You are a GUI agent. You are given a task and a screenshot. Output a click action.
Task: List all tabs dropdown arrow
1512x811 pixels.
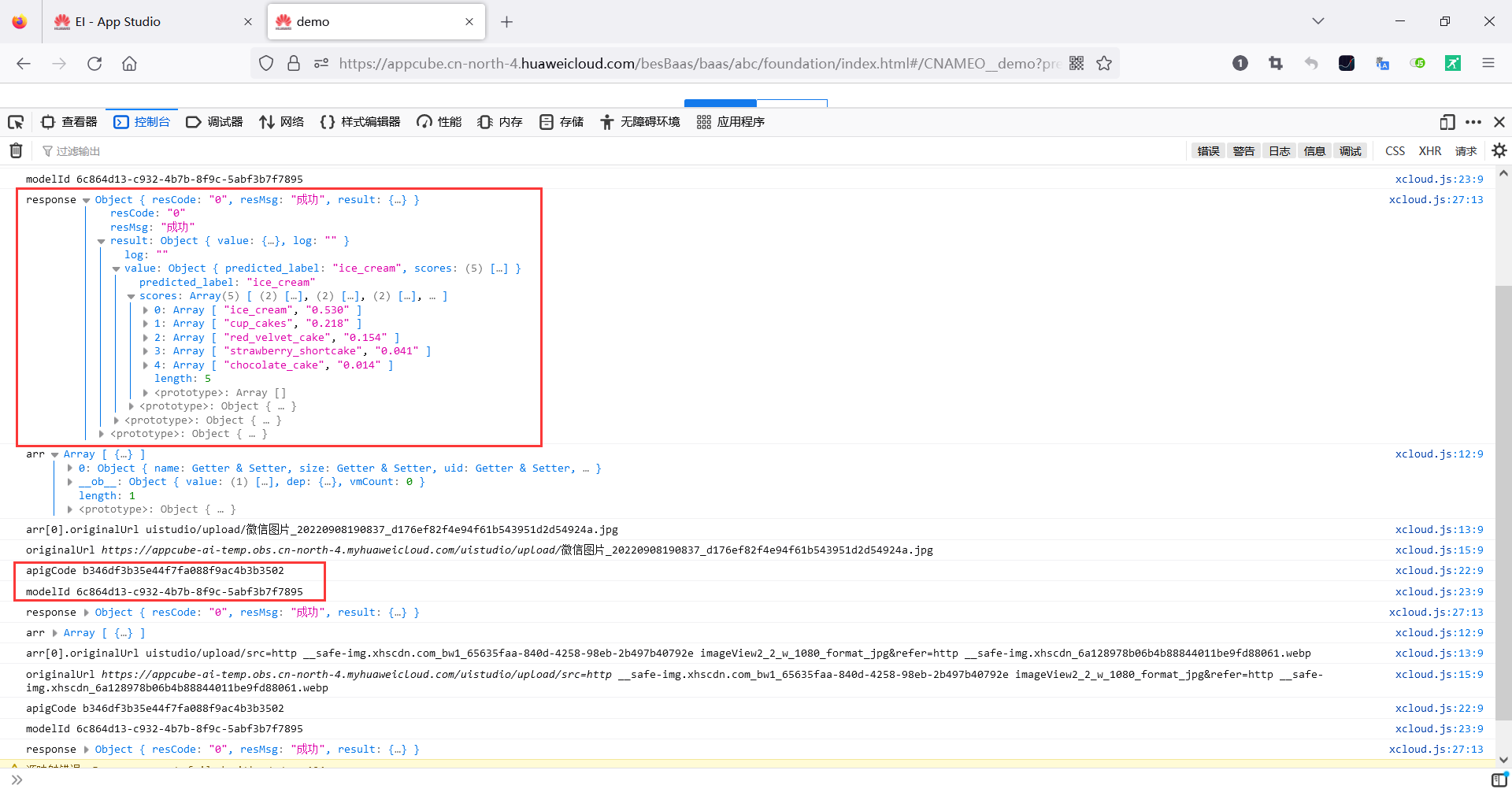(x=1318, y=21)
